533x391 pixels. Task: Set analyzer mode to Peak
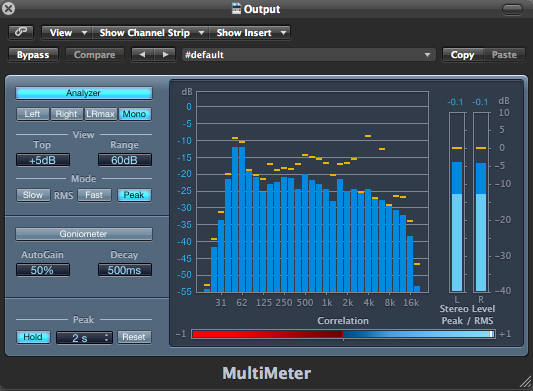point(134,195)
